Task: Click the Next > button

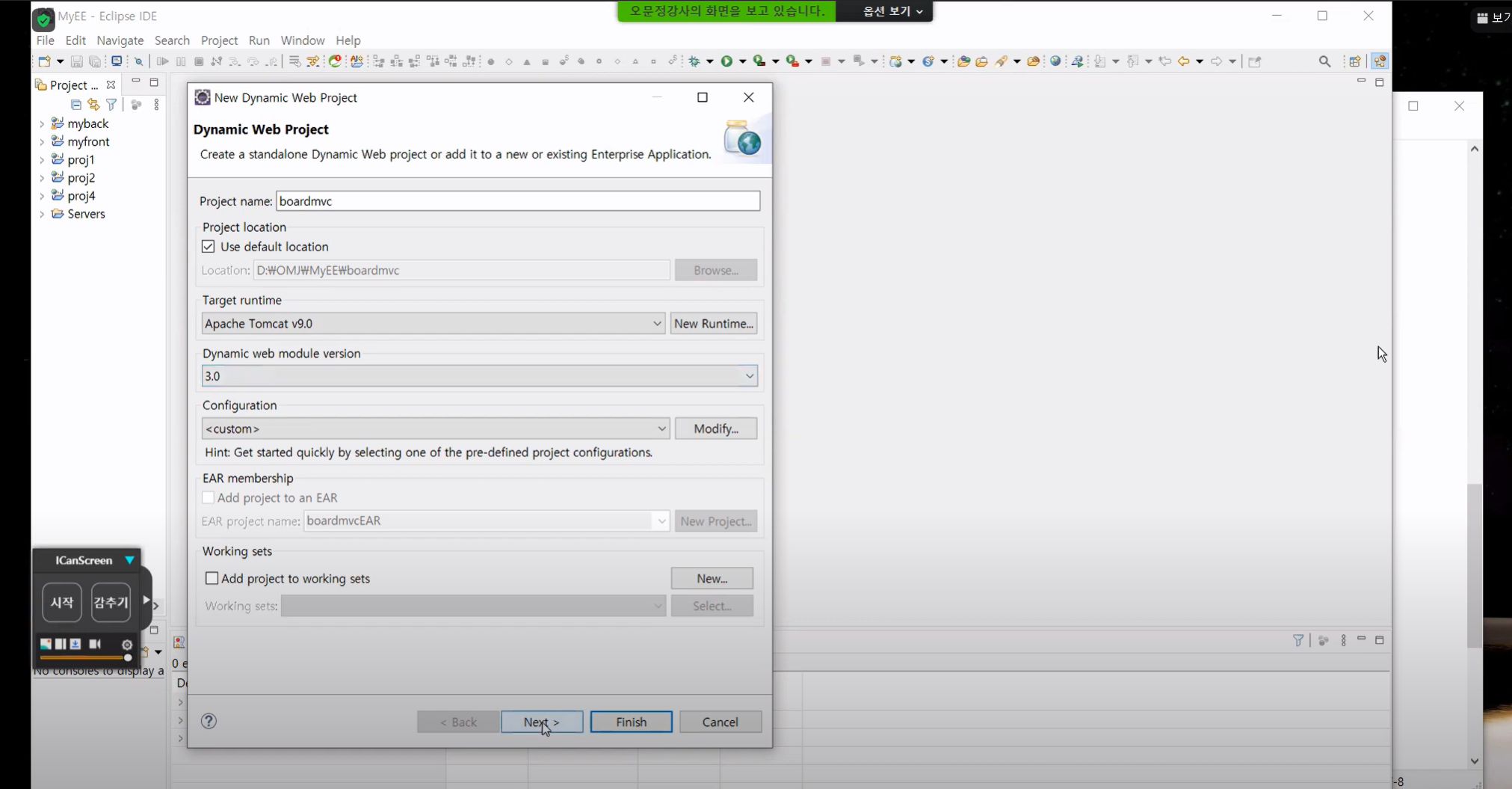Action: coord(542,722)
